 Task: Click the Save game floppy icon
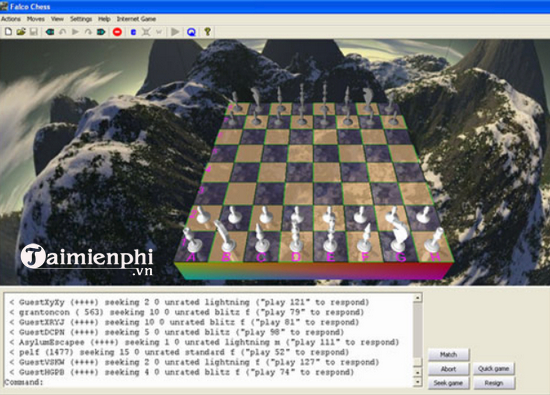[x=33, y=32]
